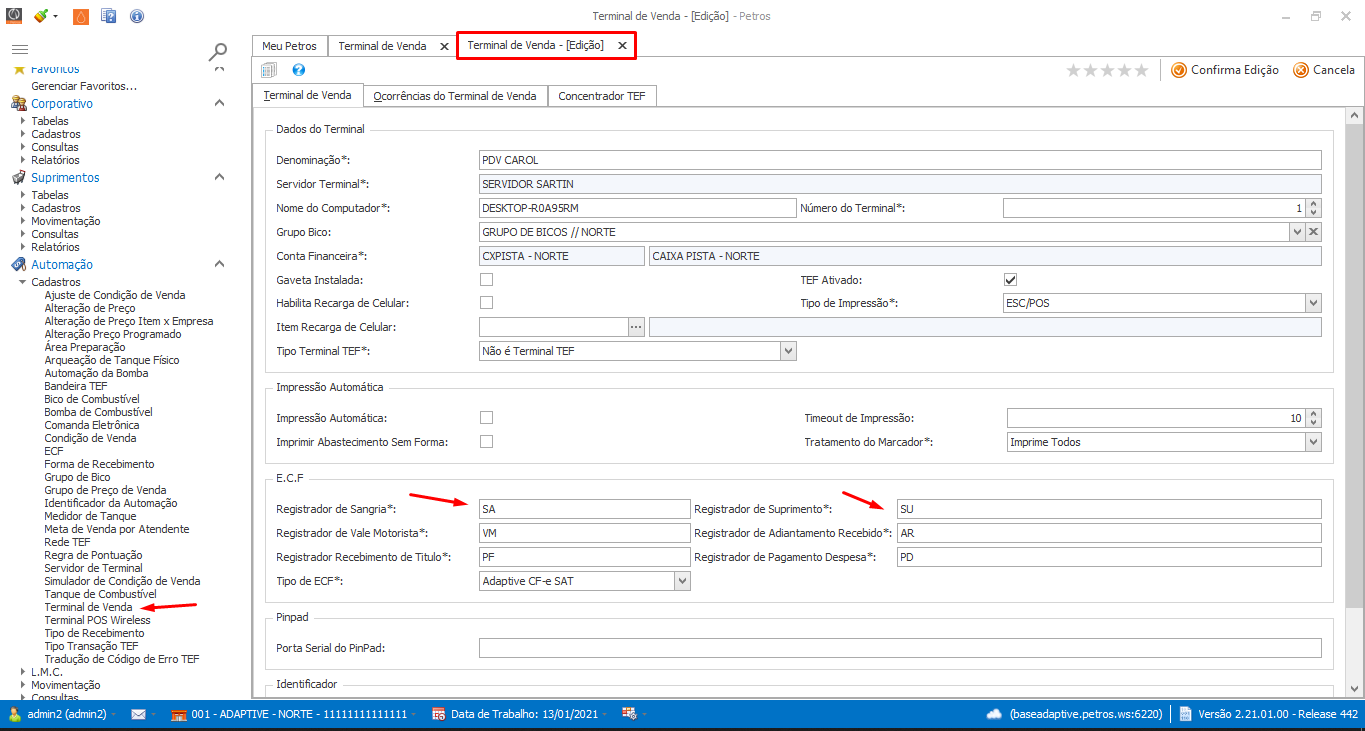
Task: Open Forma de Recebimento in sidebar
Action: pyautogui.click(x=99, y=464)
